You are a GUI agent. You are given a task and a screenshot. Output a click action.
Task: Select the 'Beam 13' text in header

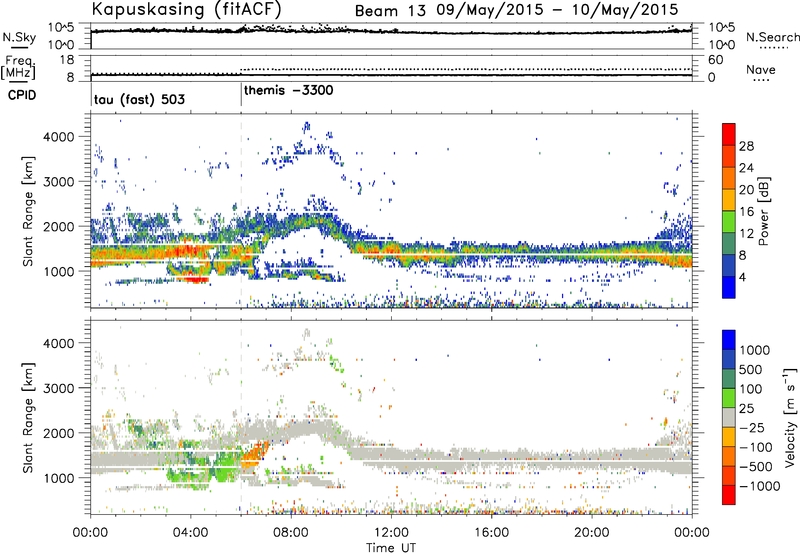click(x=390, y=10)
